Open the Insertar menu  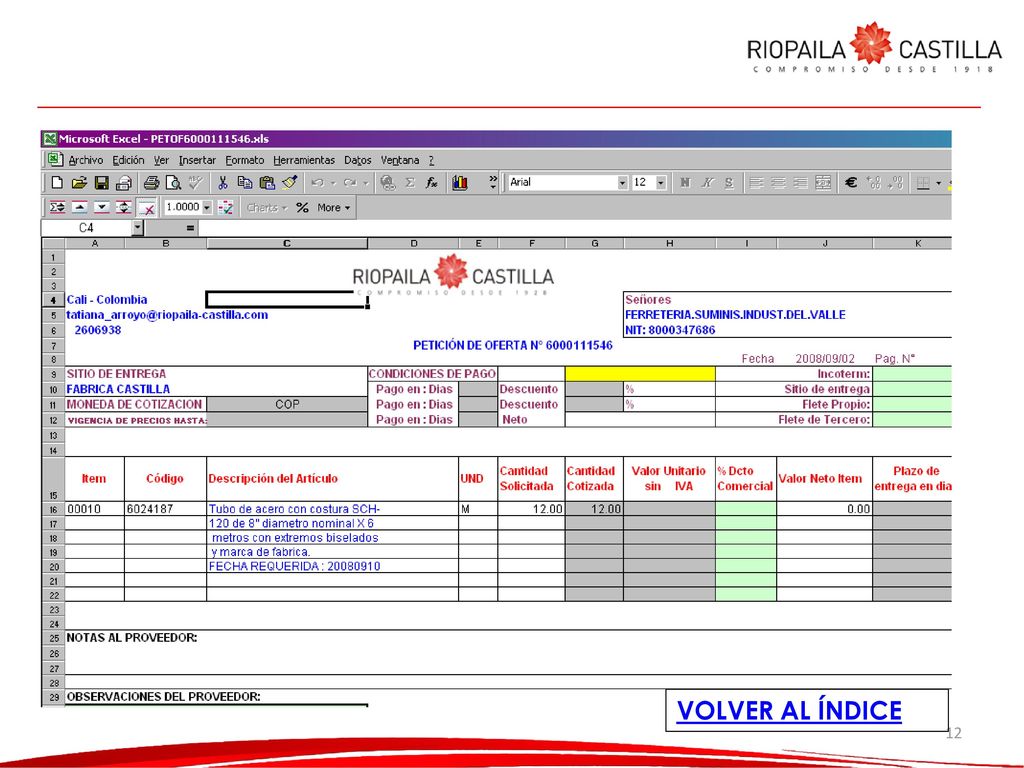[197, 160]
